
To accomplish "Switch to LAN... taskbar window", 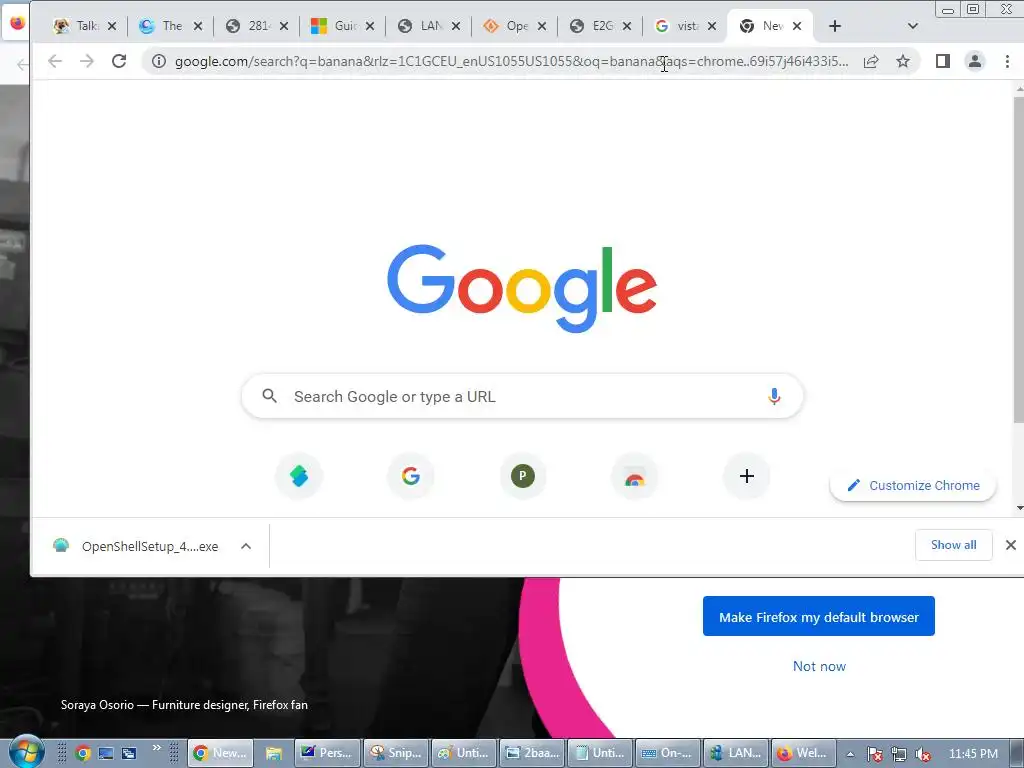I will coord(736,753).
